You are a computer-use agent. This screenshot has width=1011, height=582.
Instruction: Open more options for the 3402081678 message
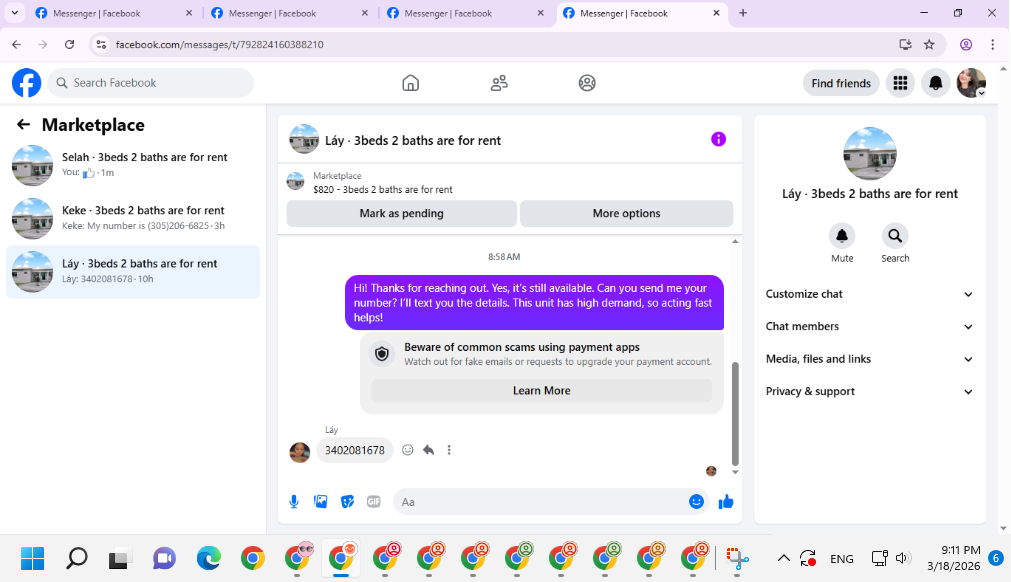point(449,450)
